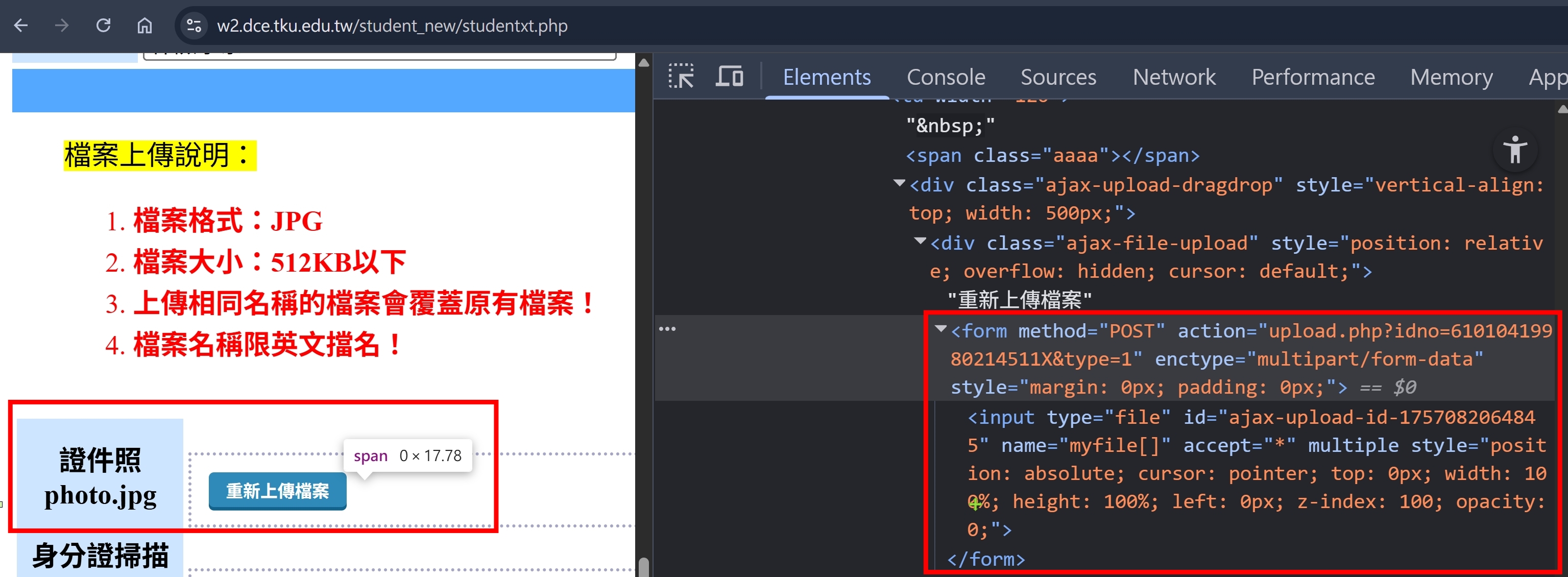Open the Network tab

(x=1174, y=77)
